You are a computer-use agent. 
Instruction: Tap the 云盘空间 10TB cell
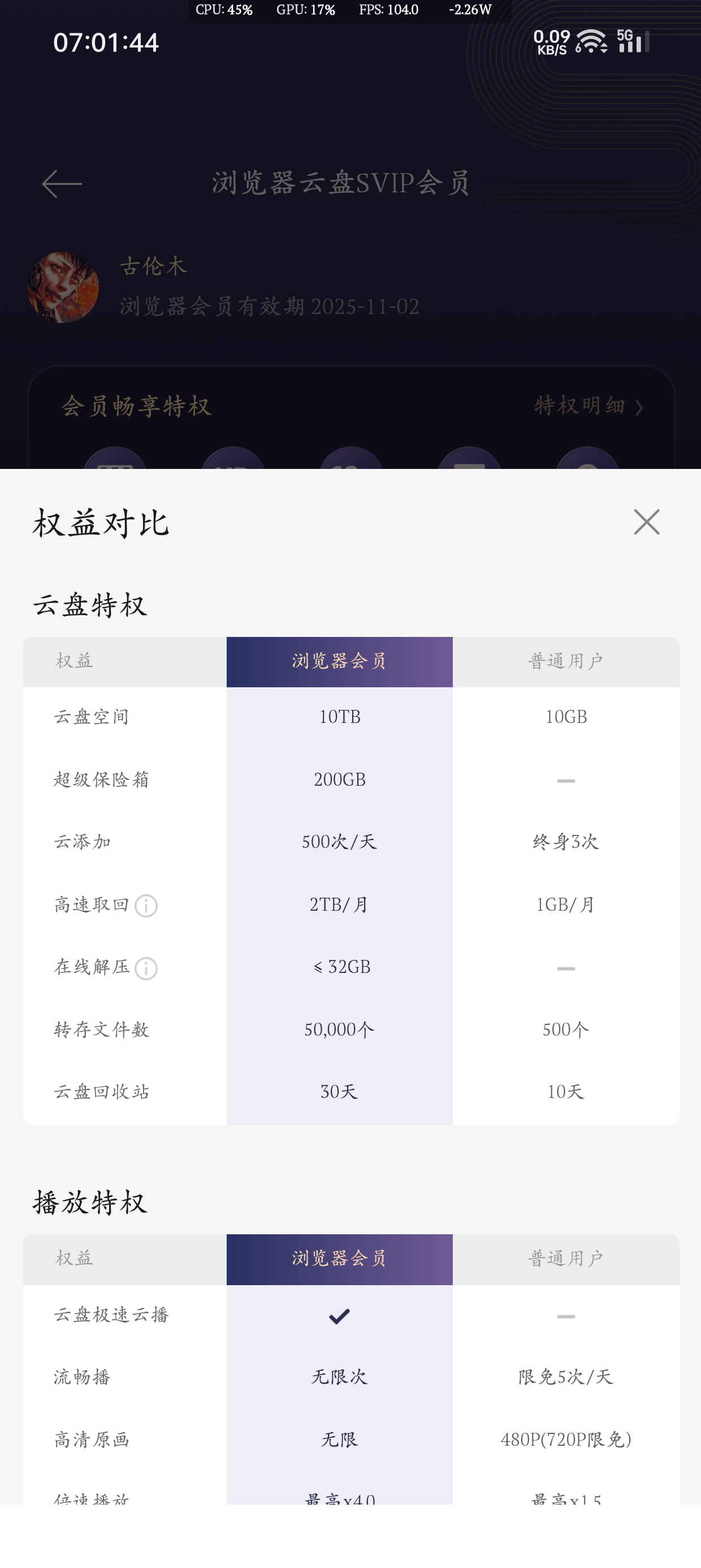tap(340, 717)
